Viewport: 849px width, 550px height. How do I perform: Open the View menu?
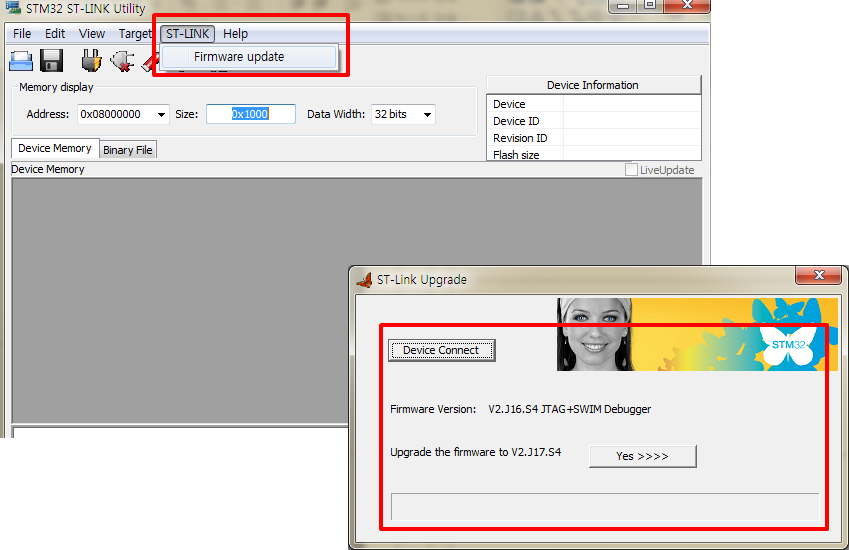92,34
